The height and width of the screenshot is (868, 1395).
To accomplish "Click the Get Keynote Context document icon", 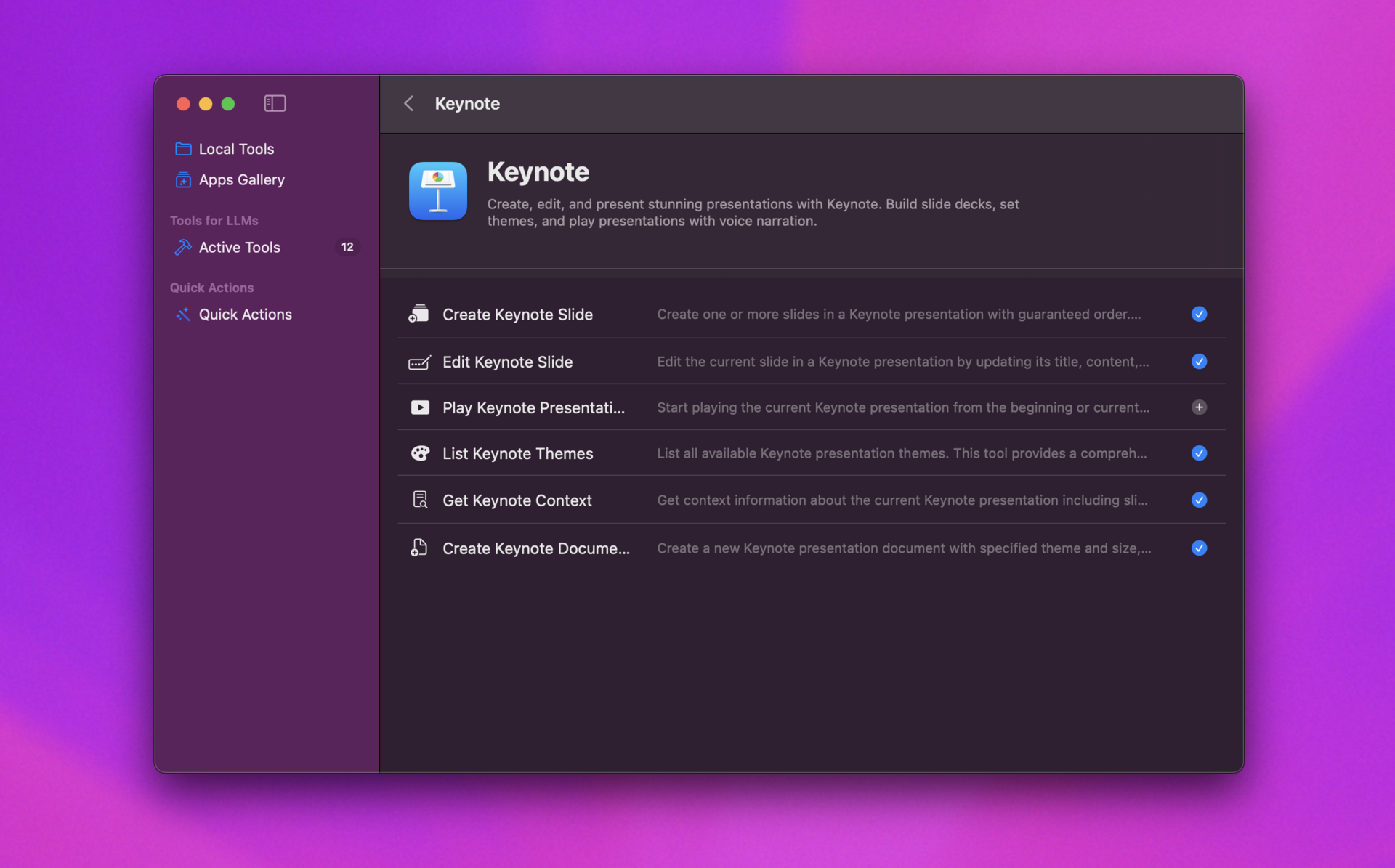I will coord(420,500).
